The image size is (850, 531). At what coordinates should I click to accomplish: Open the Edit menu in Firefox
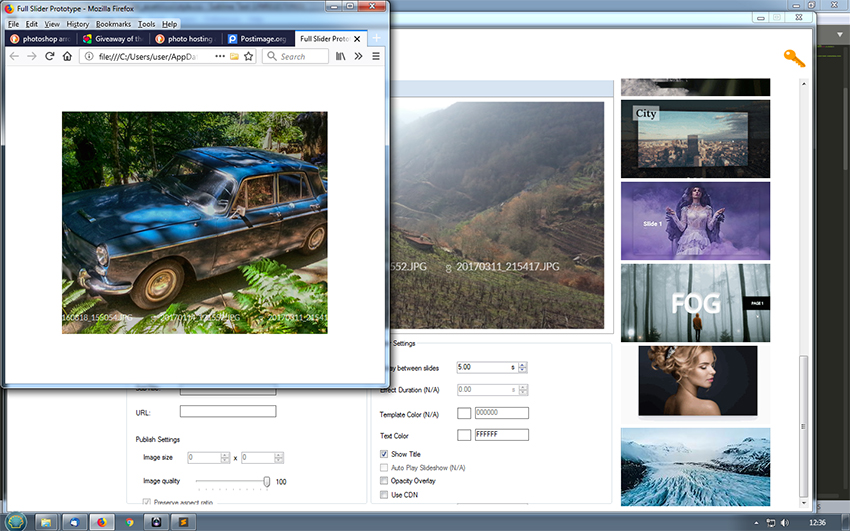point(32,24)
